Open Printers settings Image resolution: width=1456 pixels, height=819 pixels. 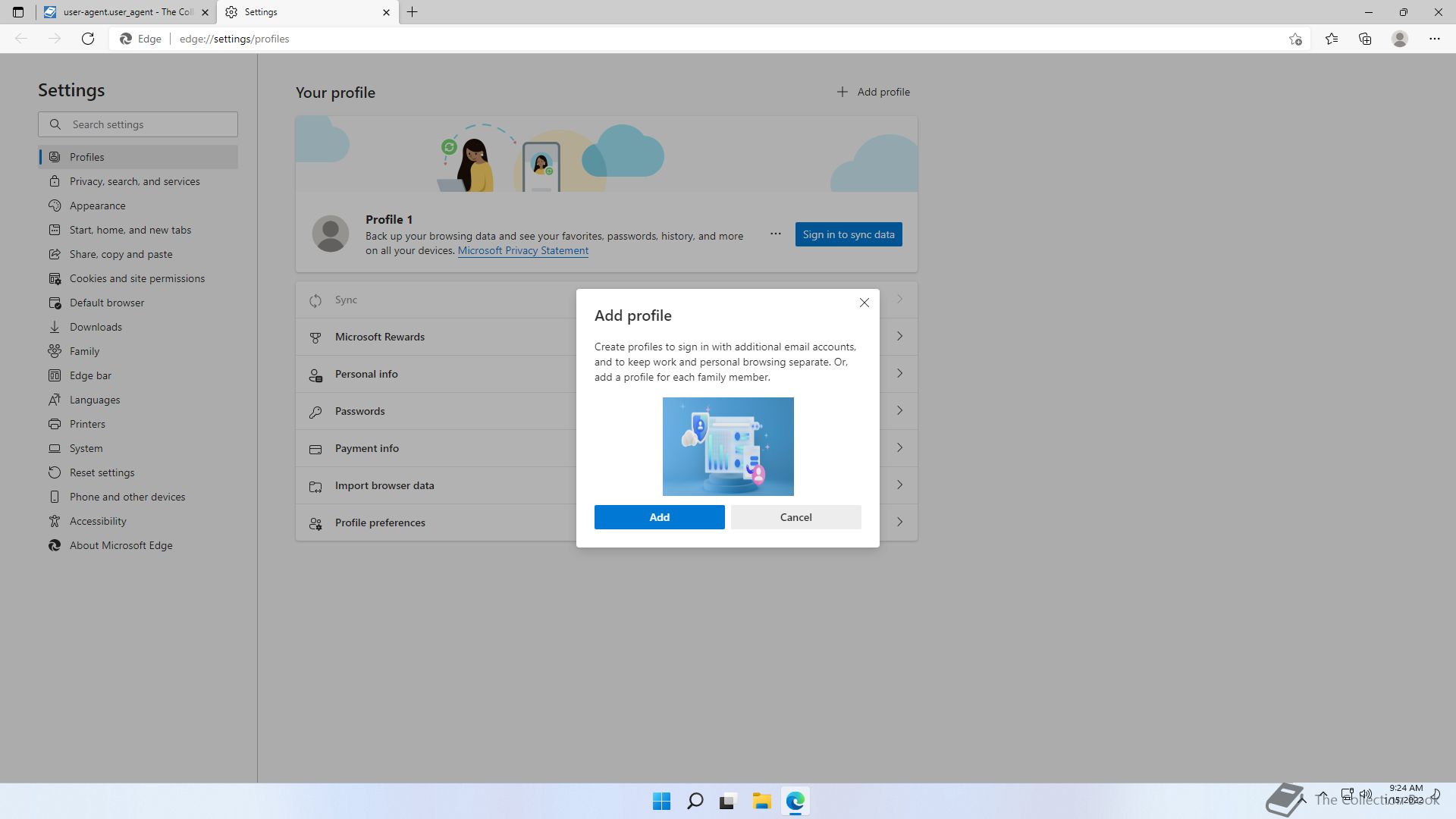[x=138, y=424]
